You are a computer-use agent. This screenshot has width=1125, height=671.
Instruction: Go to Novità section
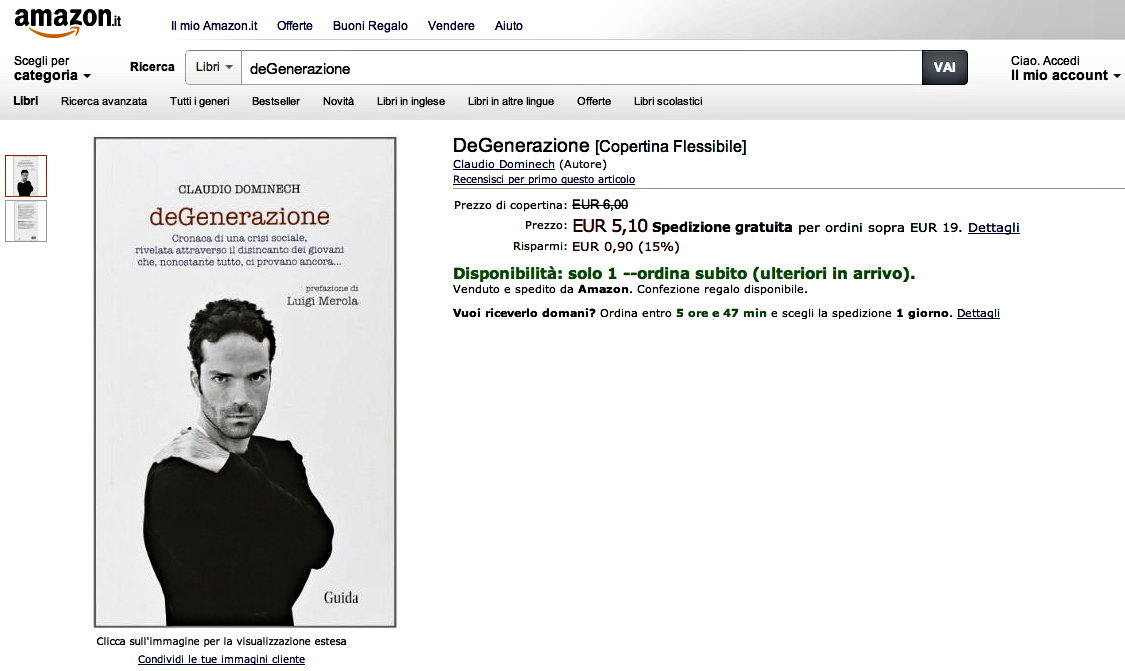point(339,101)
